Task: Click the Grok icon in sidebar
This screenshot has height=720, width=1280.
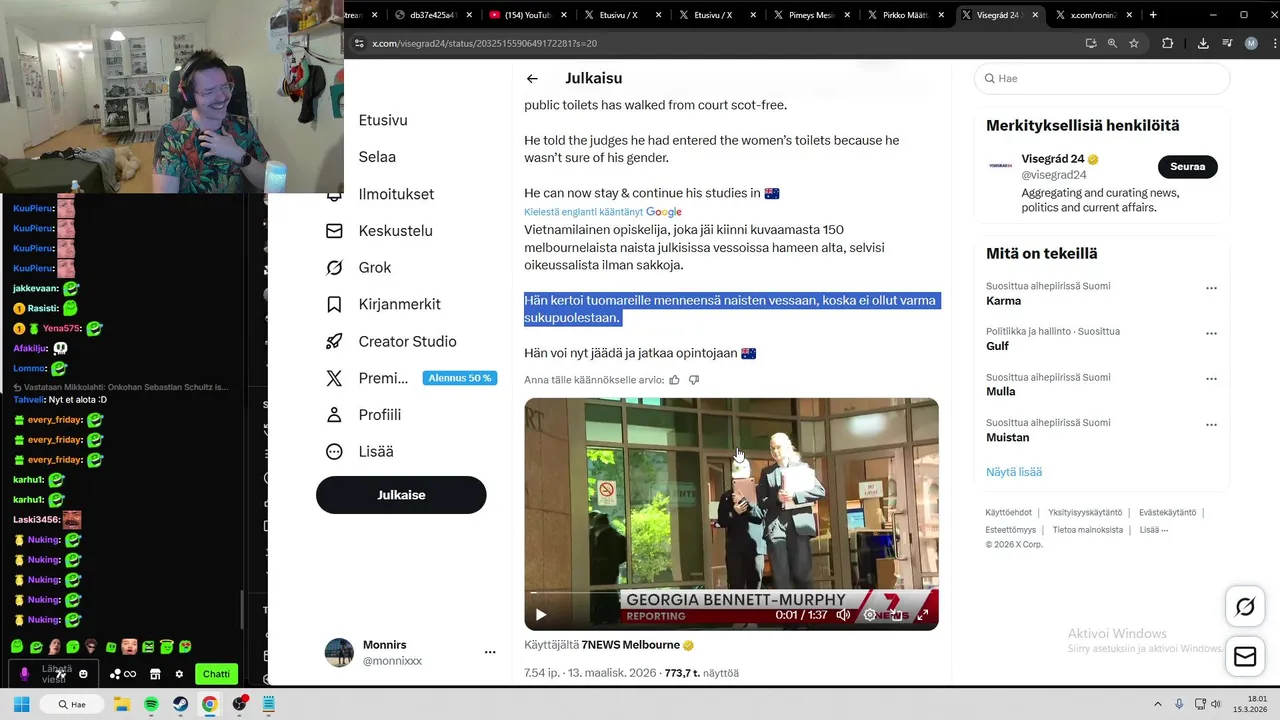Action: coord(335,267)
